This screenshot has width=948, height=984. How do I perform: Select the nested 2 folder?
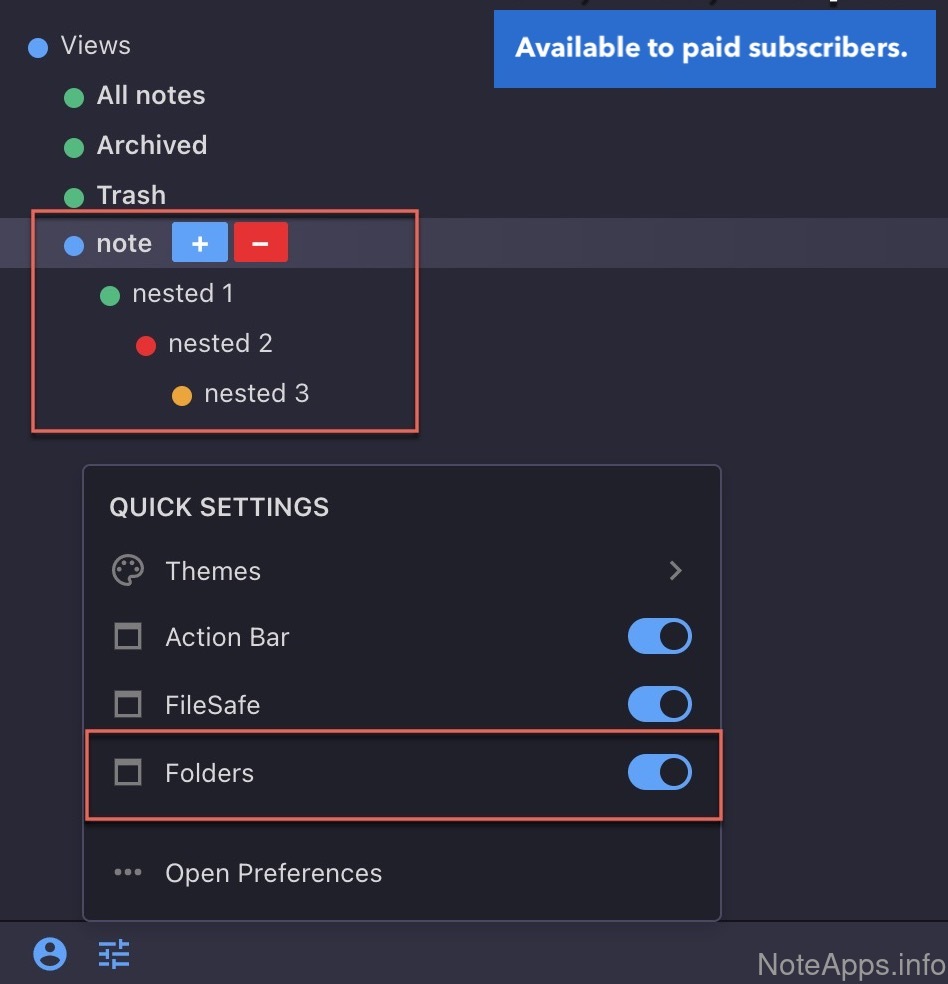pos(220,344)
